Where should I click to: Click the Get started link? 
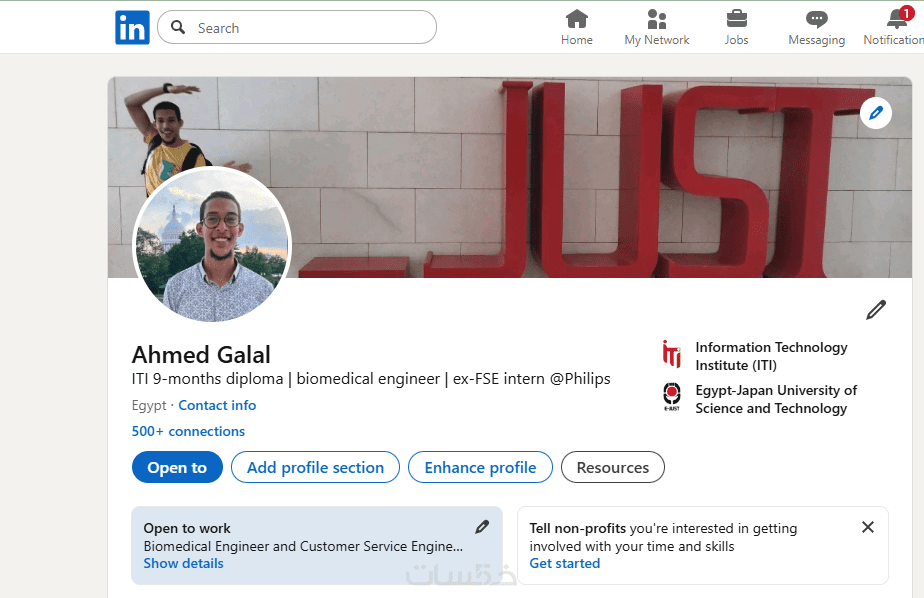[x=565, y=563]
